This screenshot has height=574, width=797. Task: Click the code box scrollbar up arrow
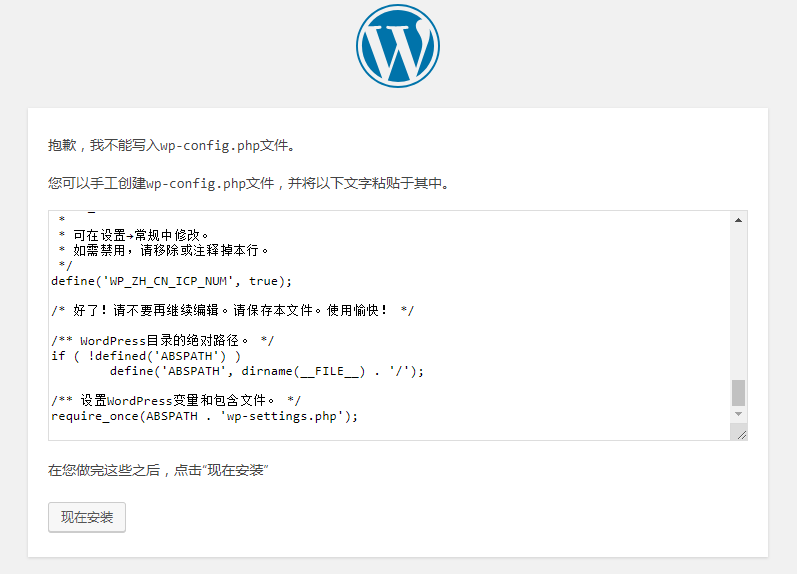coord(738,220)
